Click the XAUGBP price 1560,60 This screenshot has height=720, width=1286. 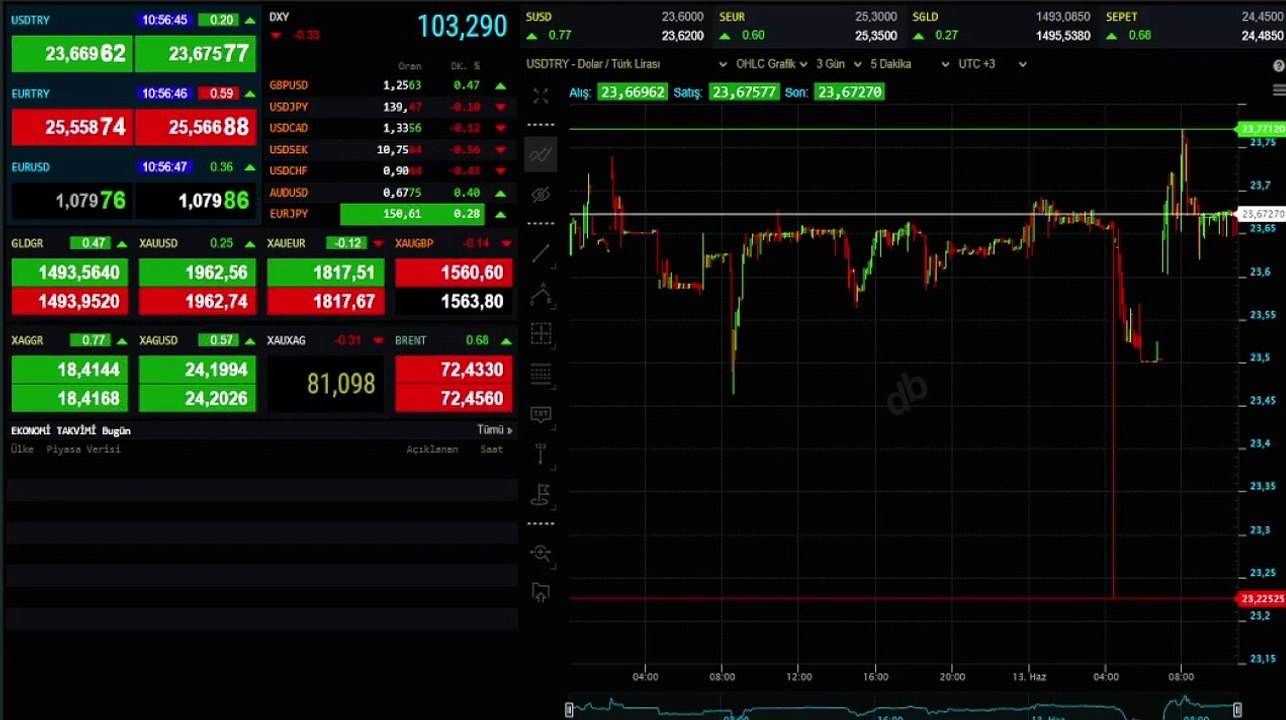tap(454, 272)
